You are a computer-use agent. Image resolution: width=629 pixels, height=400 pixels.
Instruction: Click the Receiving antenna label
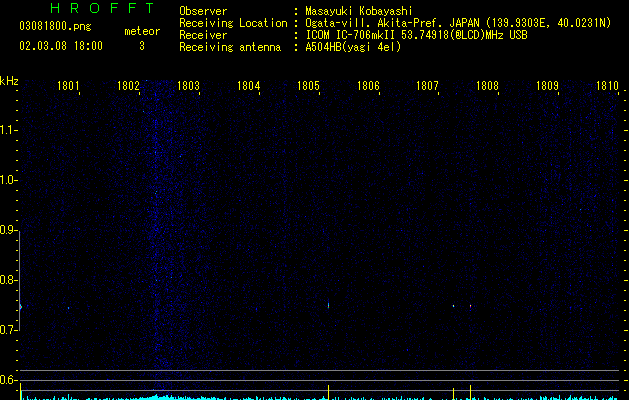coord(230,47)
